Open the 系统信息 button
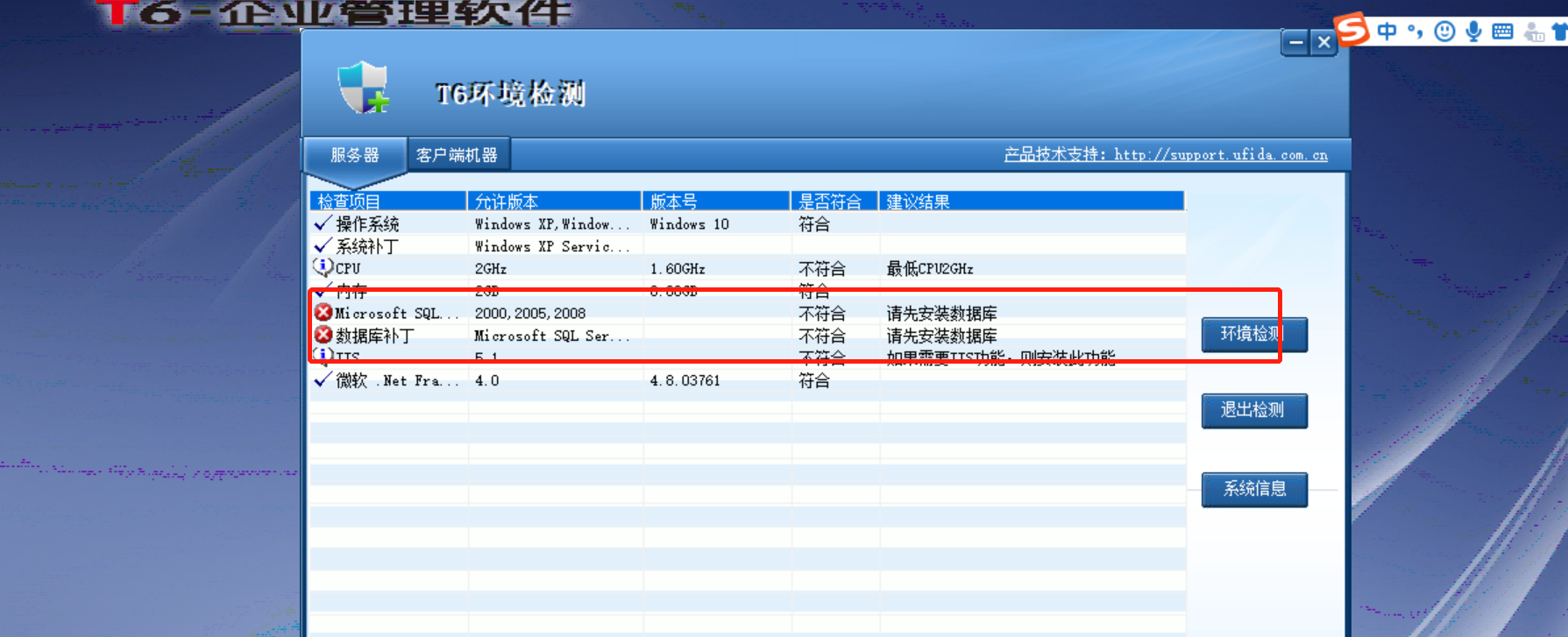Screen dimensions: 1568x637 click(x=1254, y=489)
